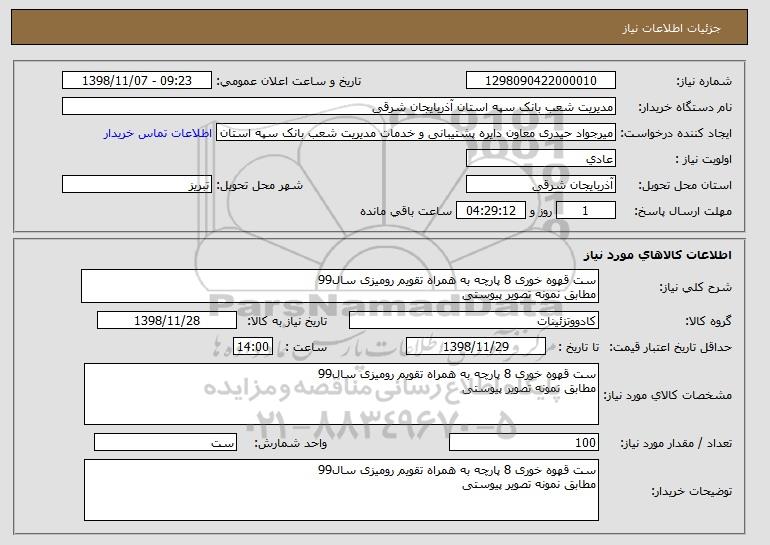Click the شماره نیاز field 1298090422000010

tap(541, 81)
